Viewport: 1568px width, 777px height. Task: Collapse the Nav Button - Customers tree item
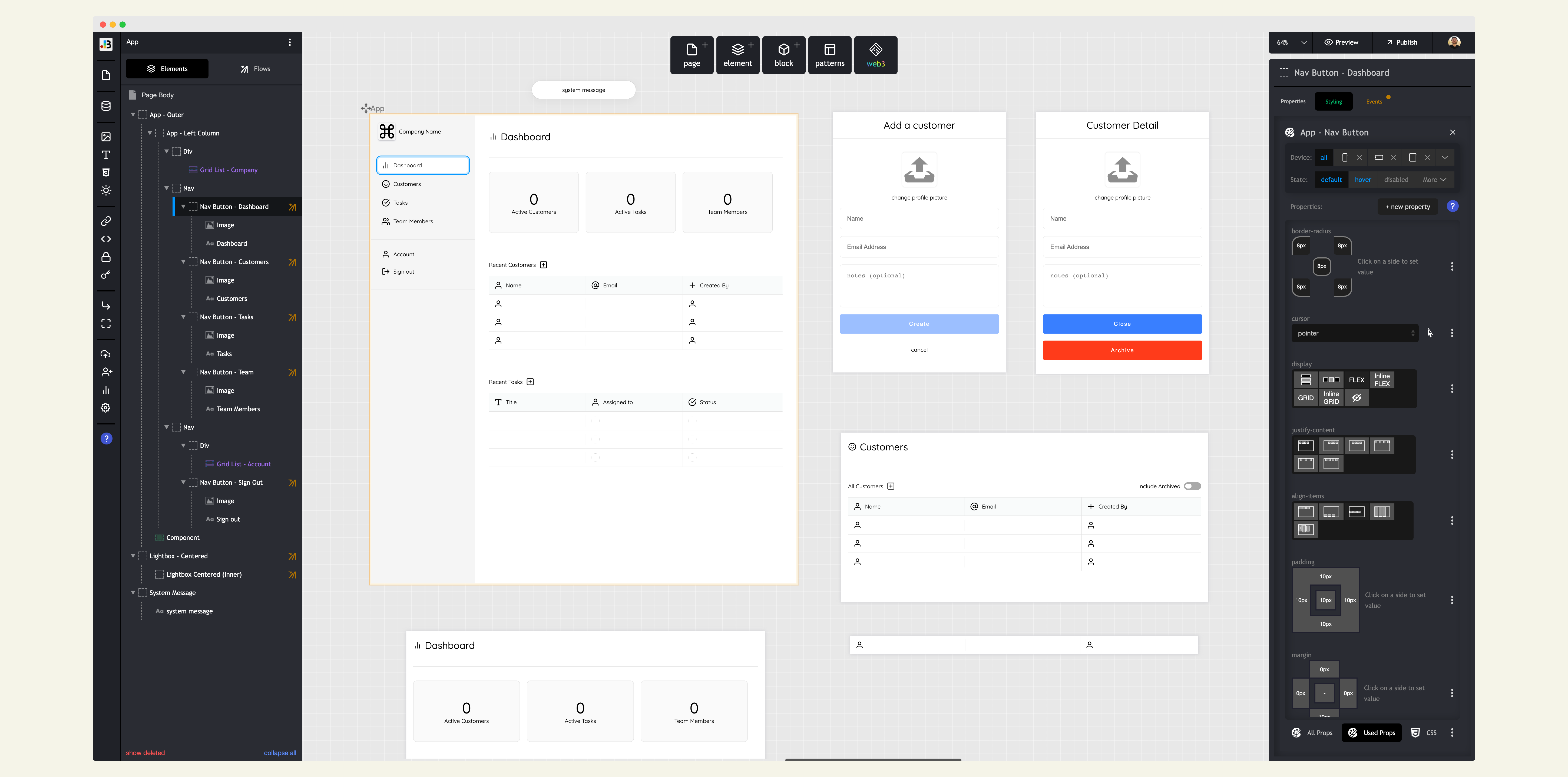click(183, 262)
